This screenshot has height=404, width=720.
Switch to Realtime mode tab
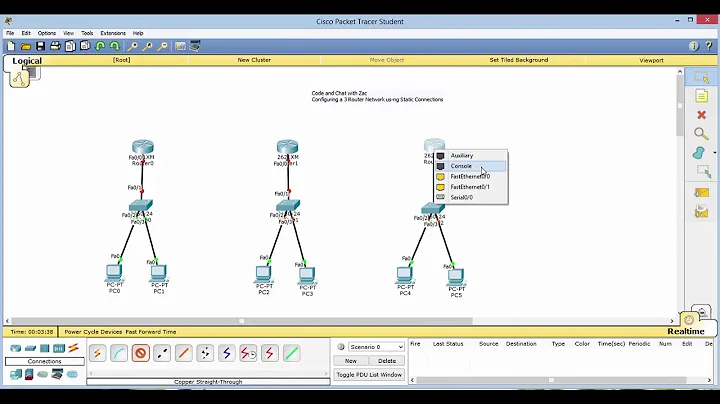click(x=686, y=331)
